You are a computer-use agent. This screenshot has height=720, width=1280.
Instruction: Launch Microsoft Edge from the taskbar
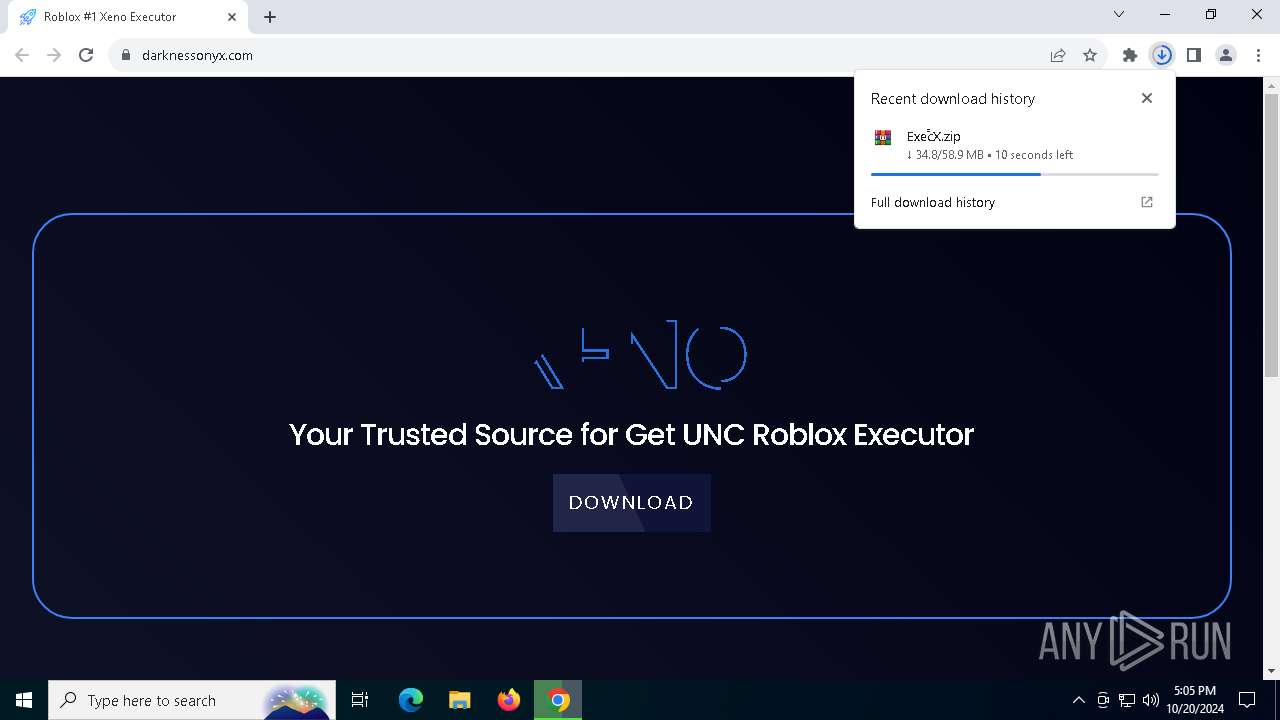click(x=410, y=700)
